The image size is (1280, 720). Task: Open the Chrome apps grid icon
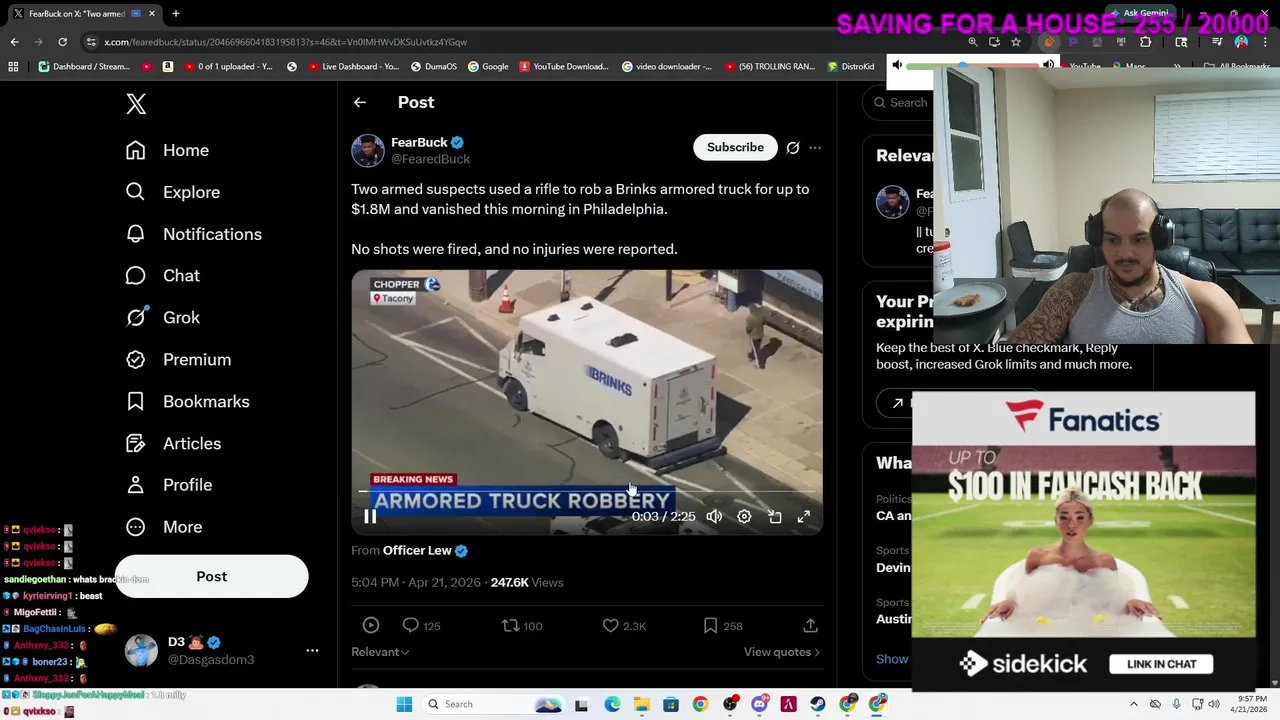pyautogui.click(x=13, y=67)
